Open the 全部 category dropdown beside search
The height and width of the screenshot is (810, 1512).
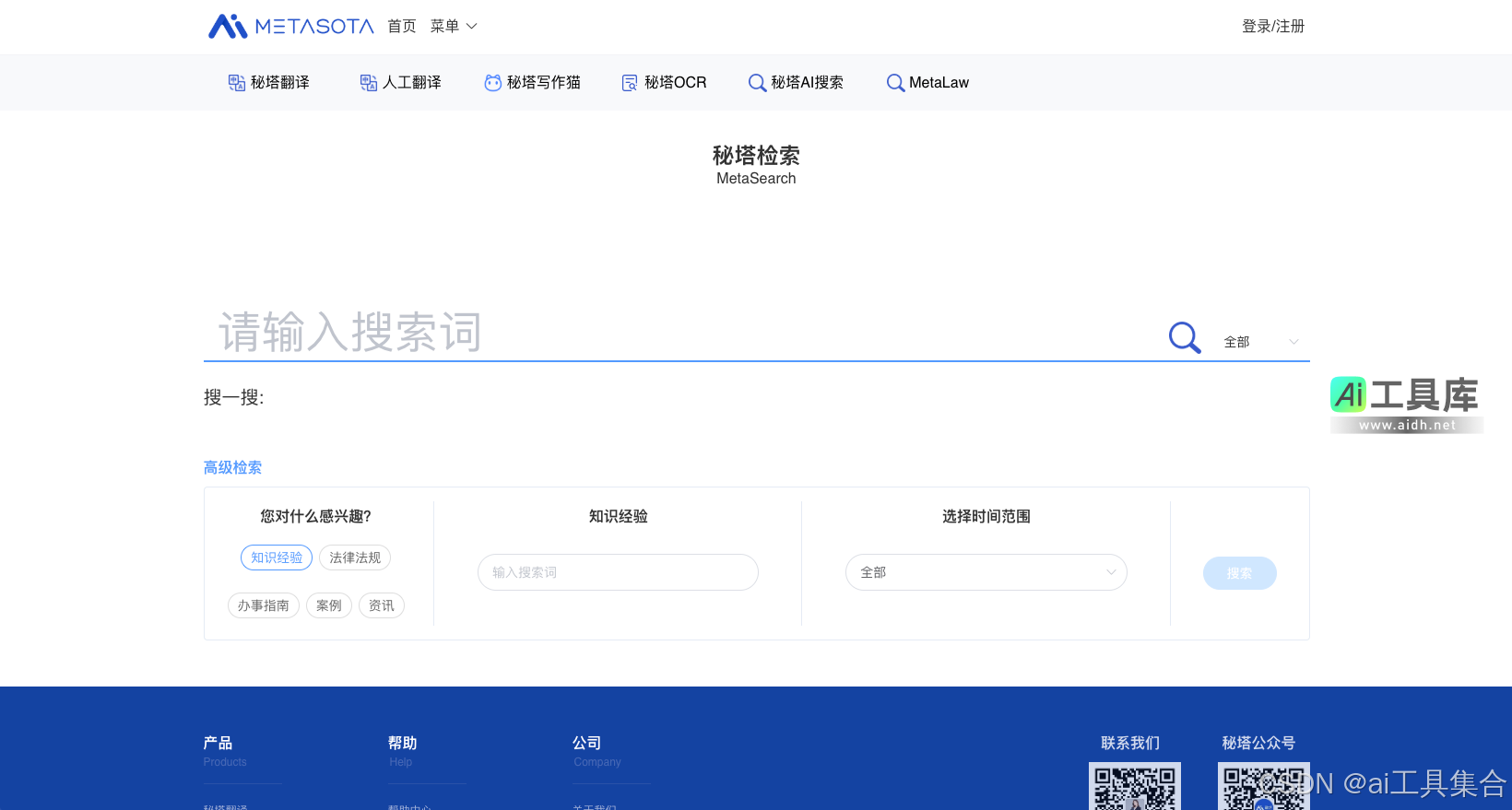coord(1261,342)
